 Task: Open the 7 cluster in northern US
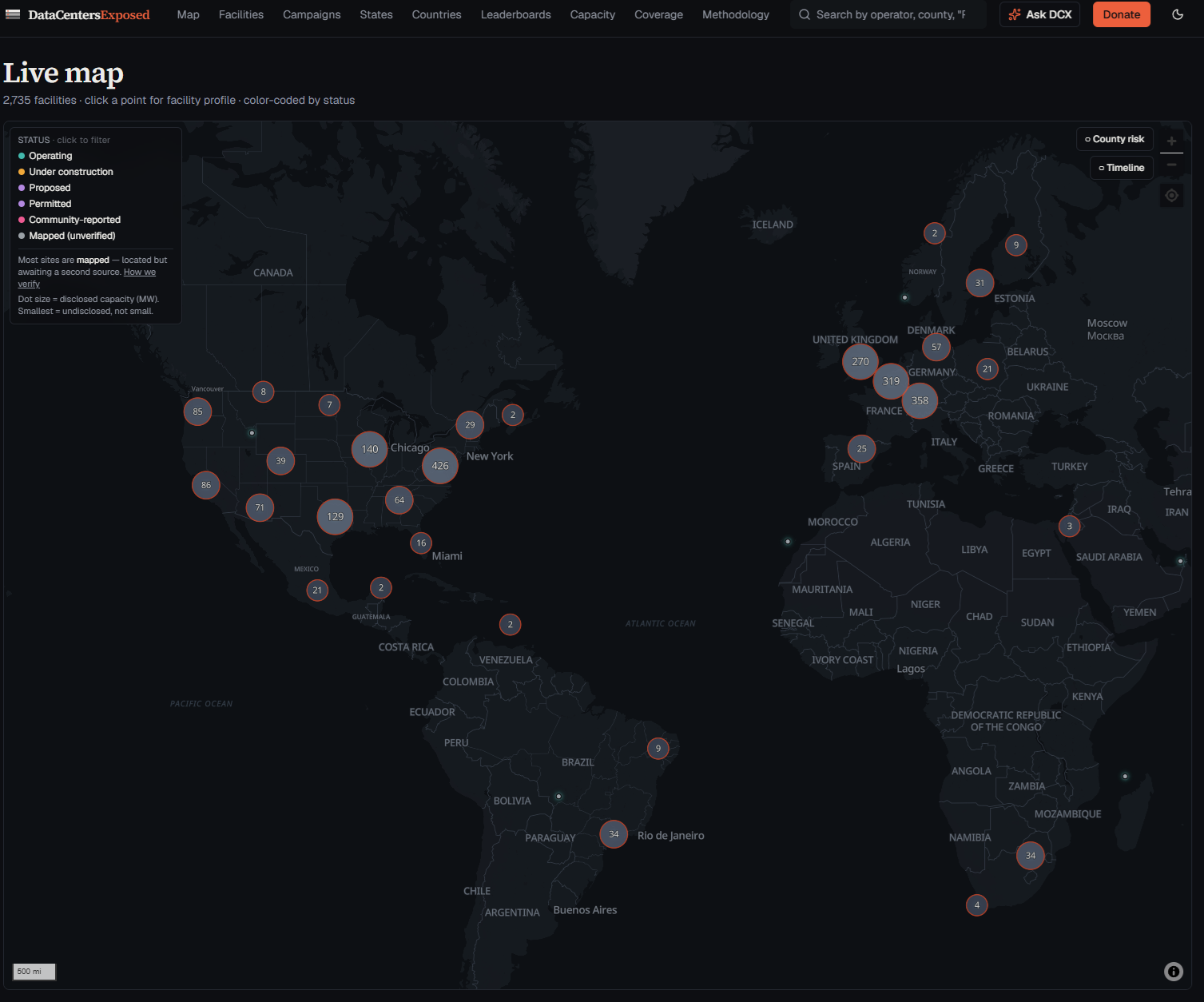(329, 405)
